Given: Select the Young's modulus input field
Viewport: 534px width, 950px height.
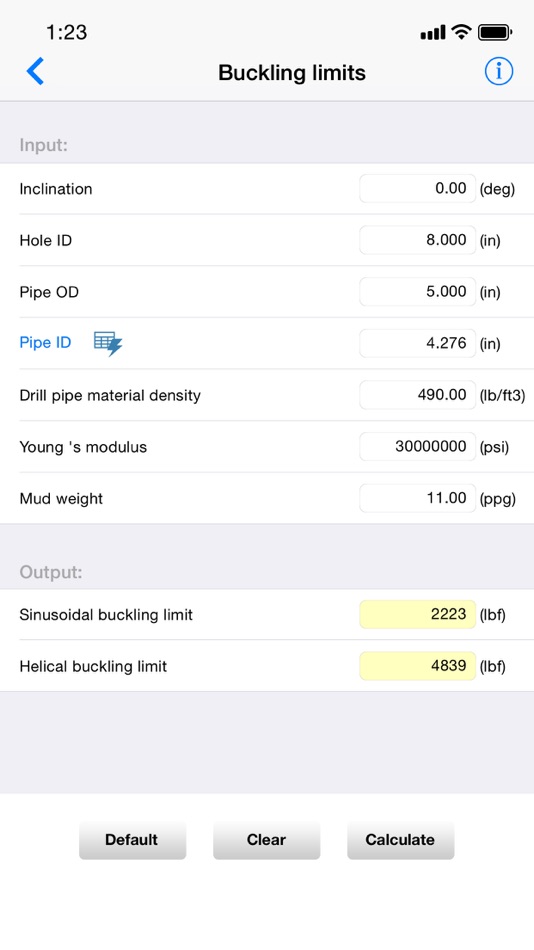Looking at the screenshot, I should pos(418,447).
